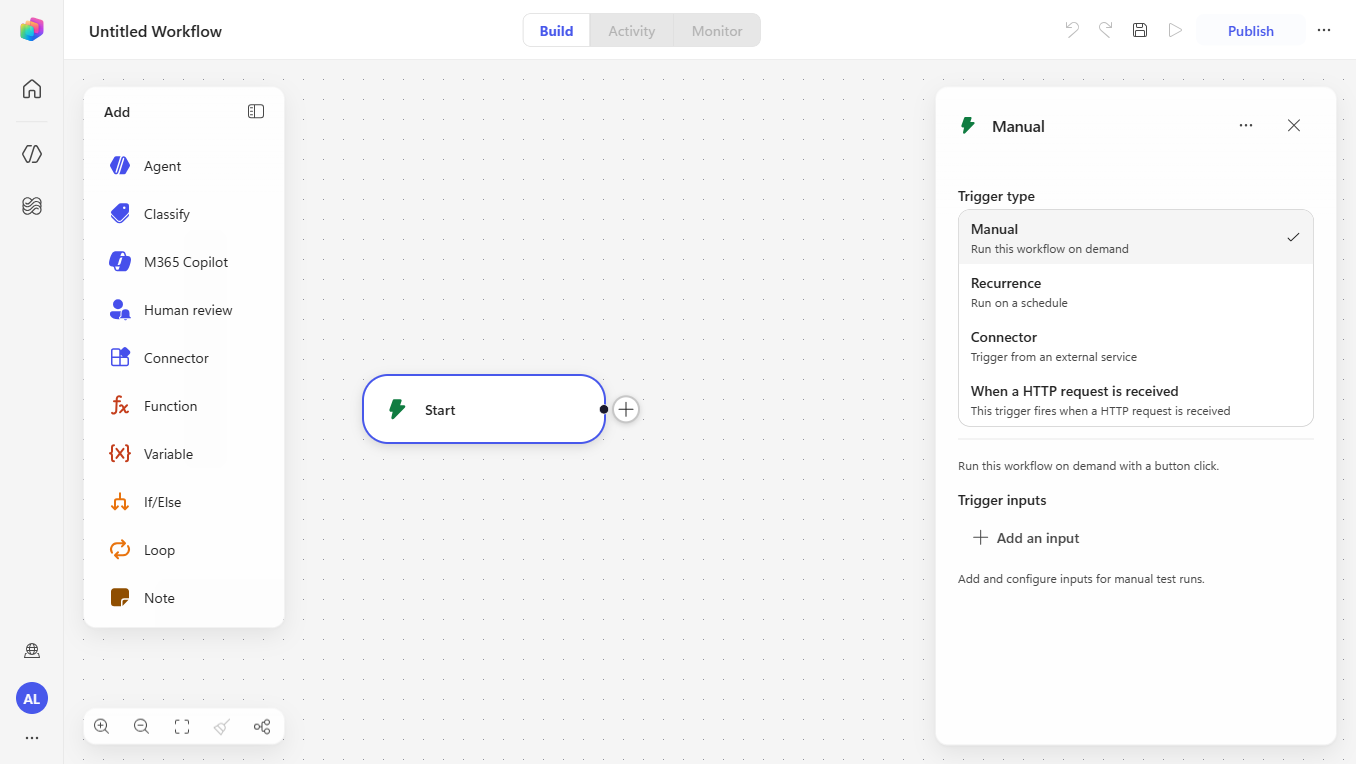Image resolution: width=1356 pixels, height=764 pixels.
Task: Click the Manual panel lightning icon
Action: pyautogui.click(x=967, y=125)
